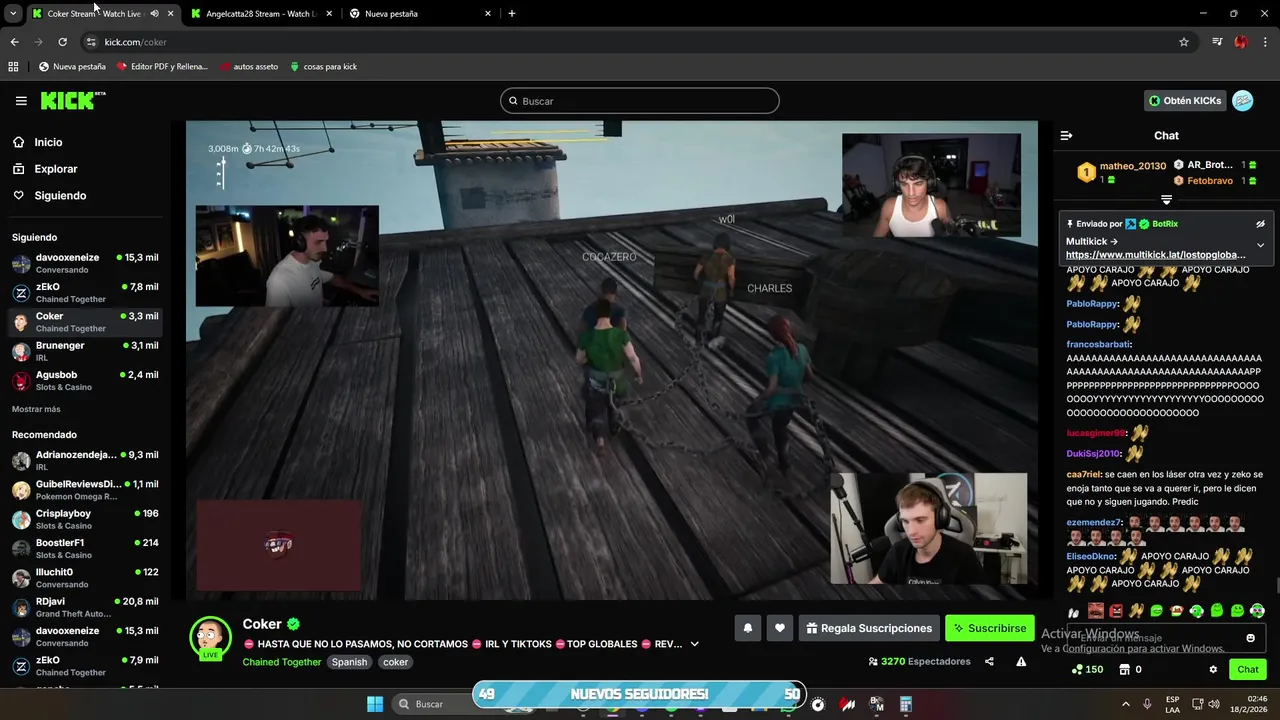Click the Chained Together category link
Viewport: 1280px width, 720px height.
282,662
